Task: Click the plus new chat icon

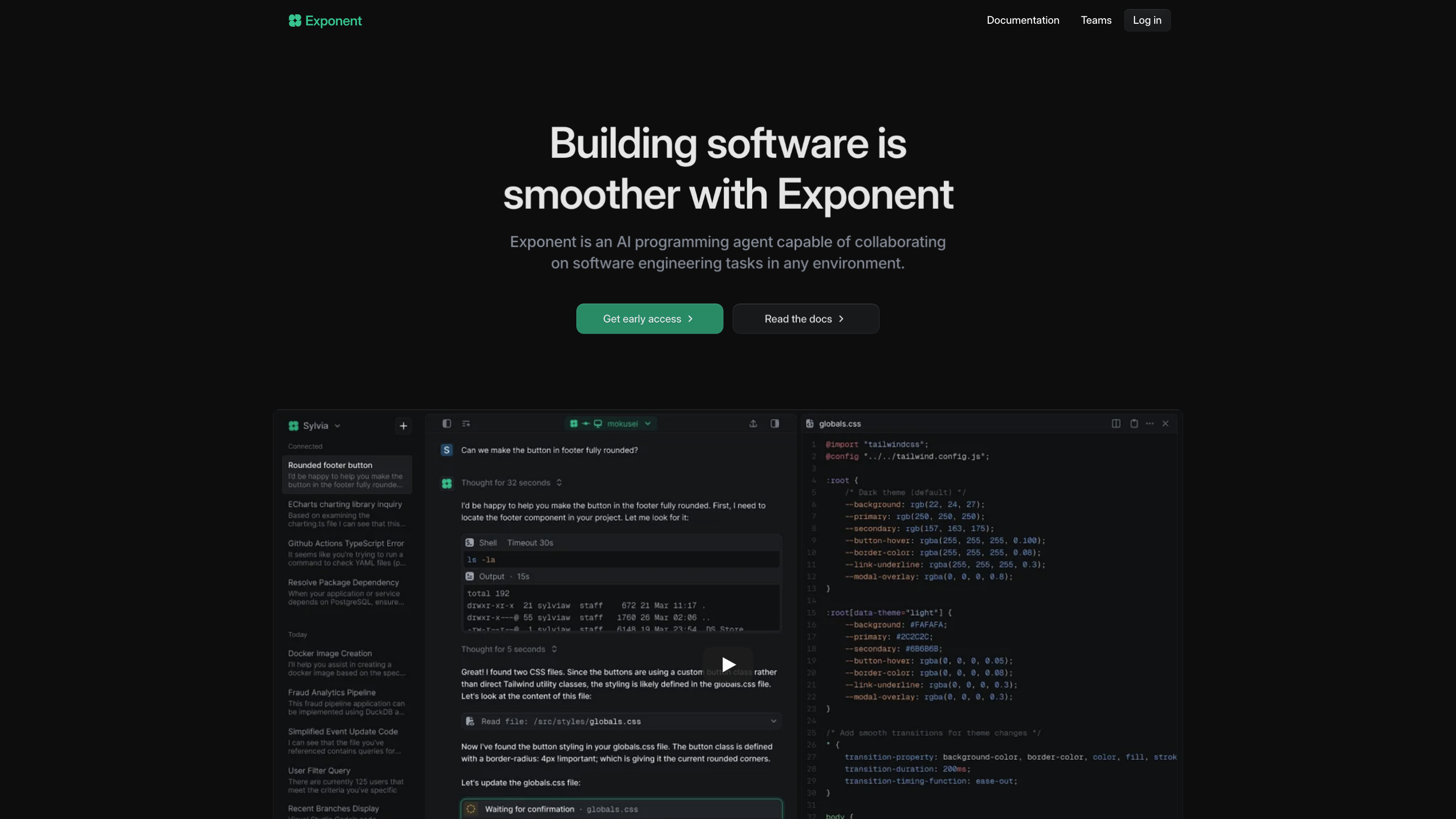Action: point(403,426)
